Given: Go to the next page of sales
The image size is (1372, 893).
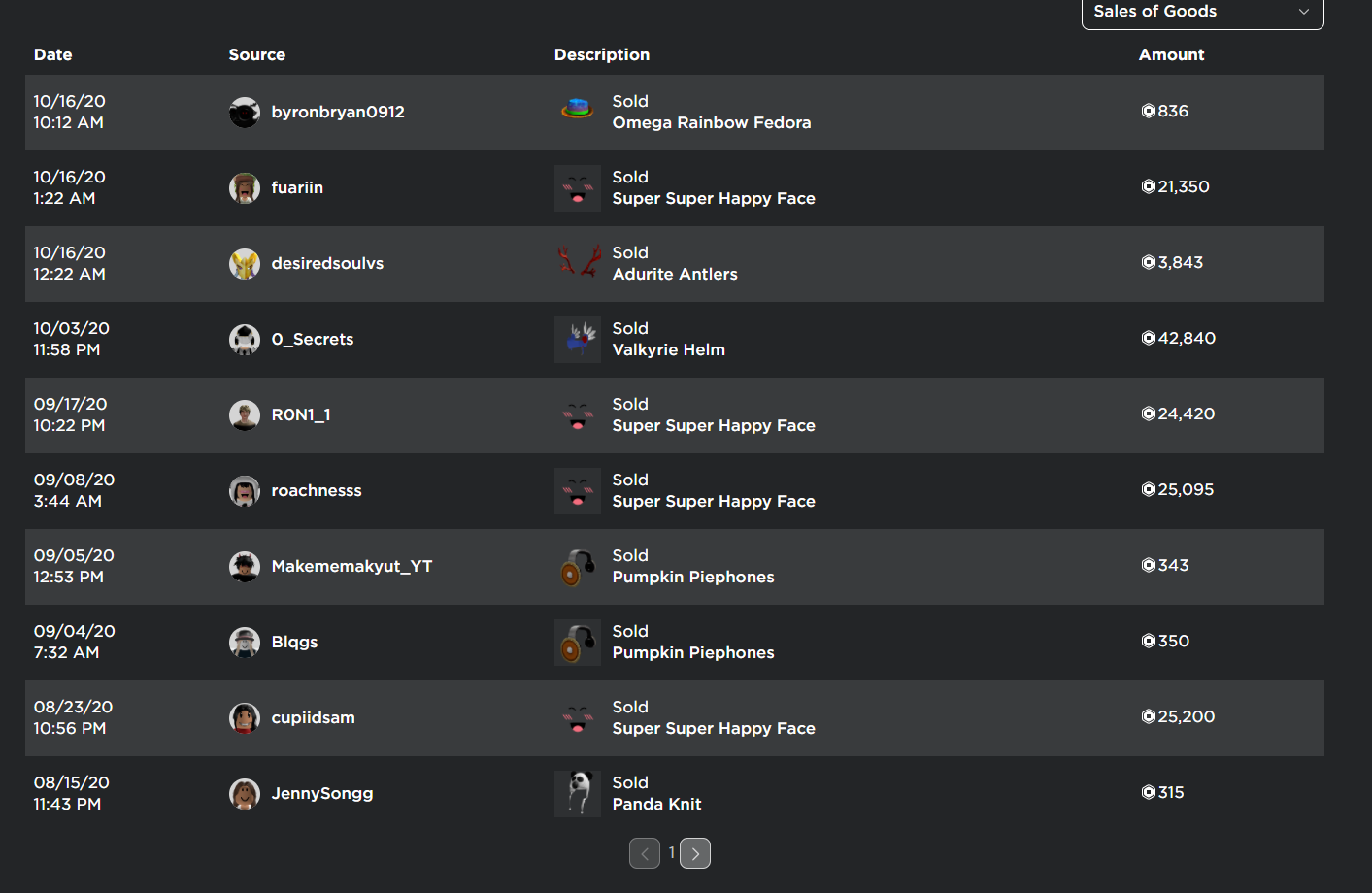Looking at the screenshot, I should point(695,853).
